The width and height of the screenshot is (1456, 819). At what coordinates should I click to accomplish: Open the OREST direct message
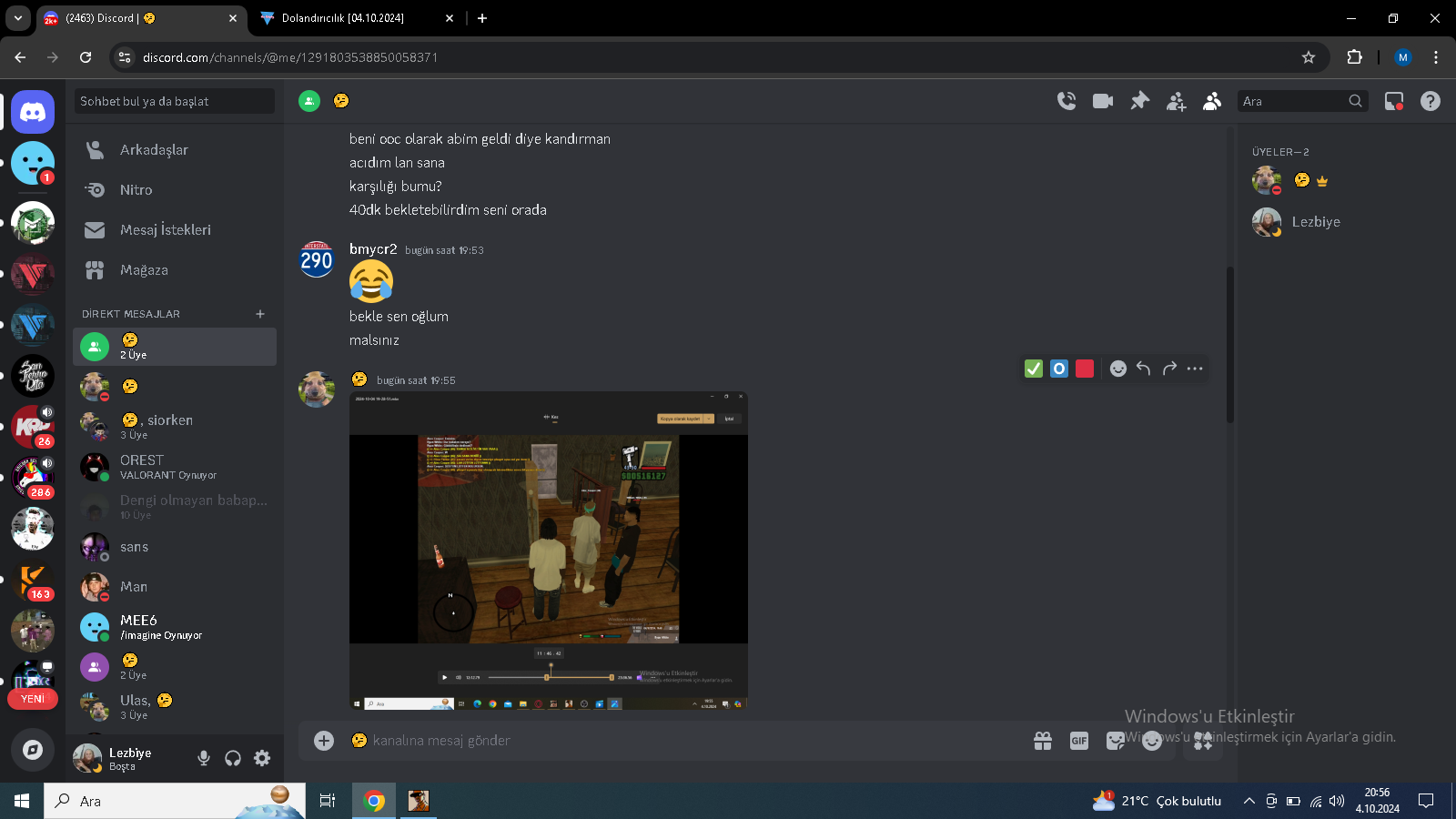[x=175, y=467]
